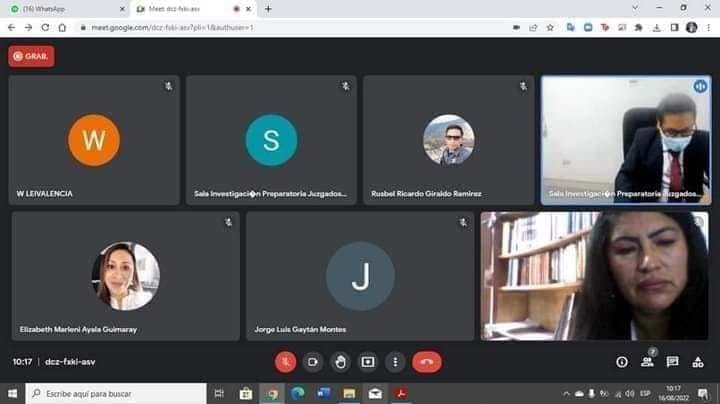This screenshot has width=720, height=404.
Task: Expand the system tray hidden icons arrow
Action: (x=566, y=394)
